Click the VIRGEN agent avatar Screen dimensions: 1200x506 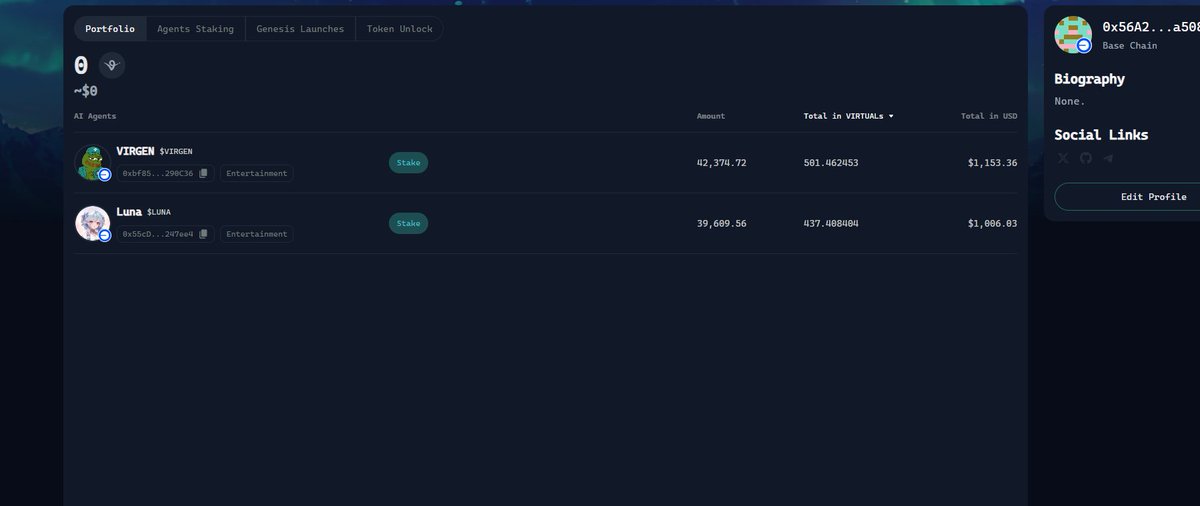pyautogui.click(x=92, y=163)
